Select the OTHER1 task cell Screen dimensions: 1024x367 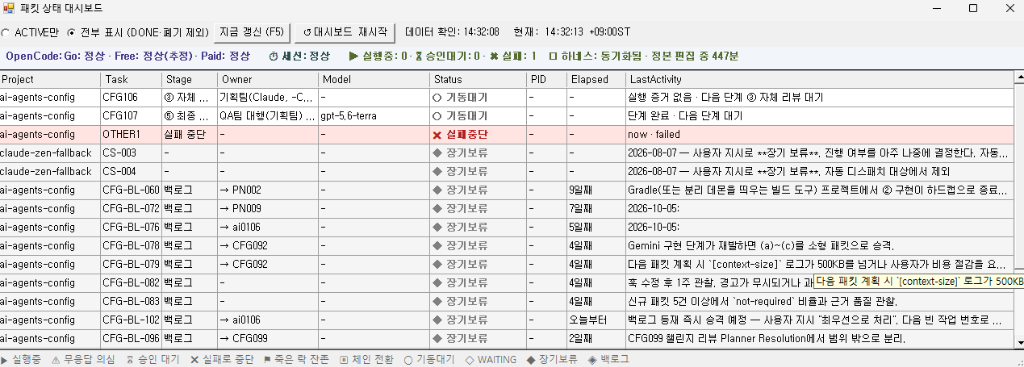point(131,135)
